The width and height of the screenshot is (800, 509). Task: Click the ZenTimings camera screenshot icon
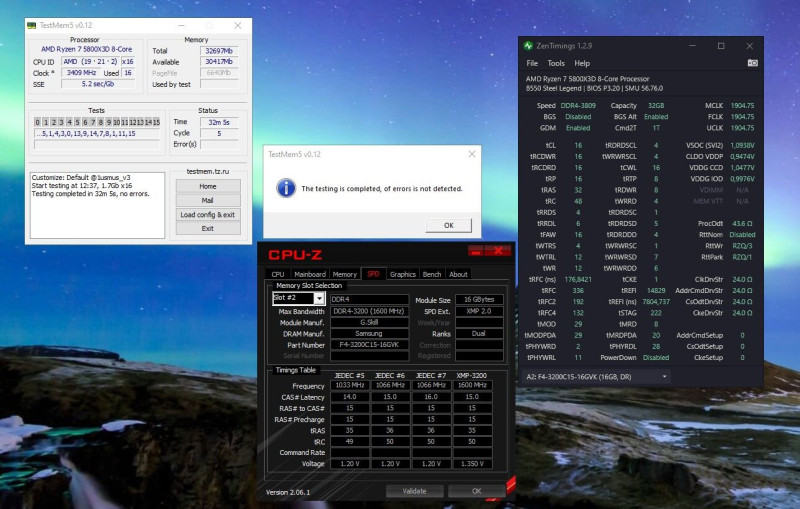click(753, 63)
